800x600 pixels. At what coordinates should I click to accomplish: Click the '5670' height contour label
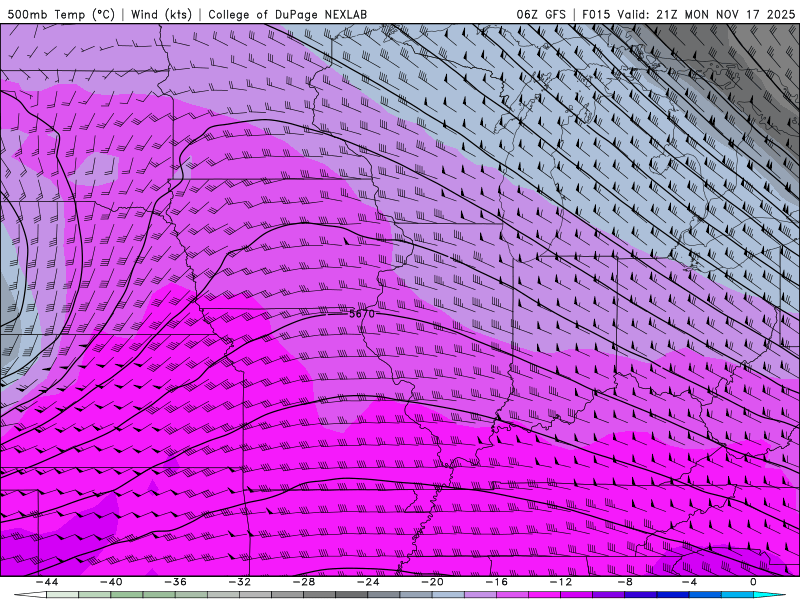click(x=362, y=314)
